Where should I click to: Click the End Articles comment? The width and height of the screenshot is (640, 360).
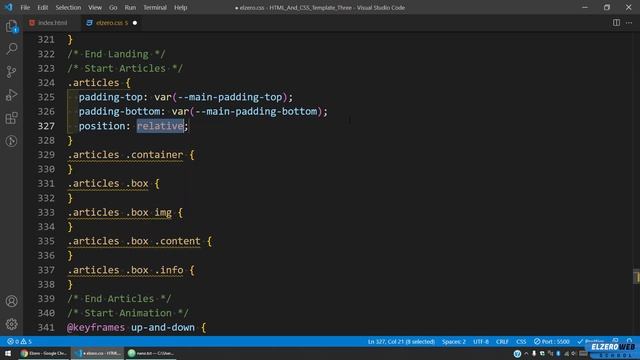[x=119, y=299]
